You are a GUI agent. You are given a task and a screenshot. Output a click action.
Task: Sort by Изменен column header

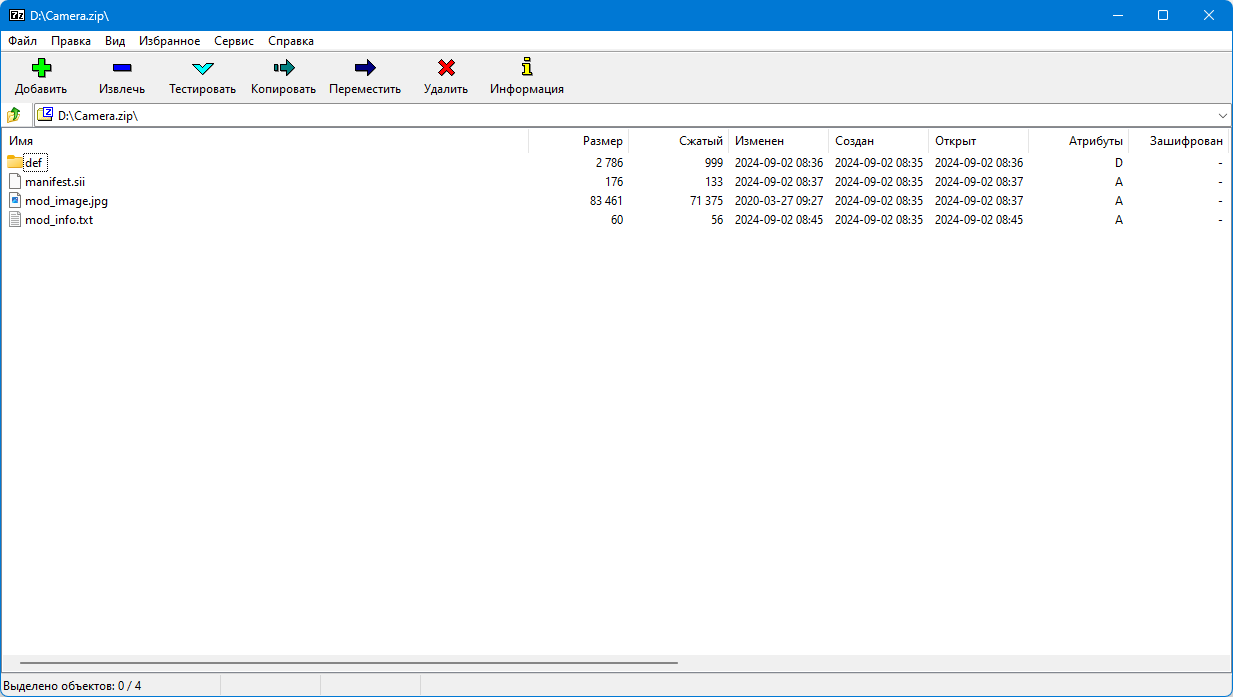tap(779, 141)
